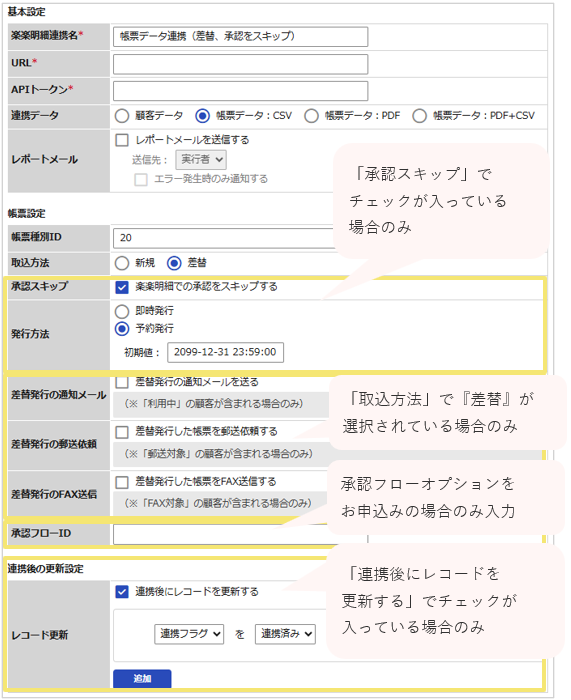Select the 帳票データ：CSV radio button

(x=202, y=116)
